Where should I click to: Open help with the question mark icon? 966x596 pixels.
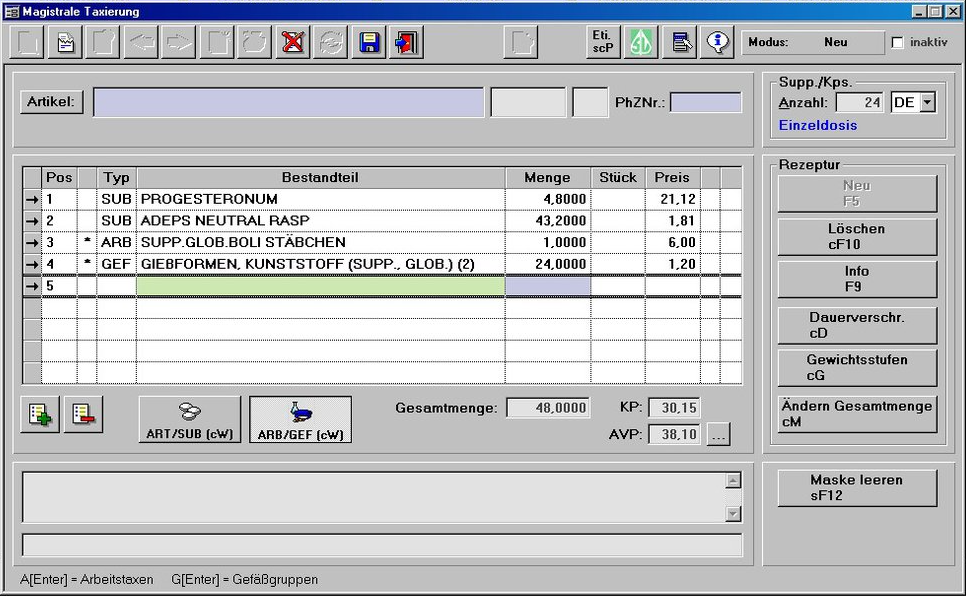tap(716, 41)
